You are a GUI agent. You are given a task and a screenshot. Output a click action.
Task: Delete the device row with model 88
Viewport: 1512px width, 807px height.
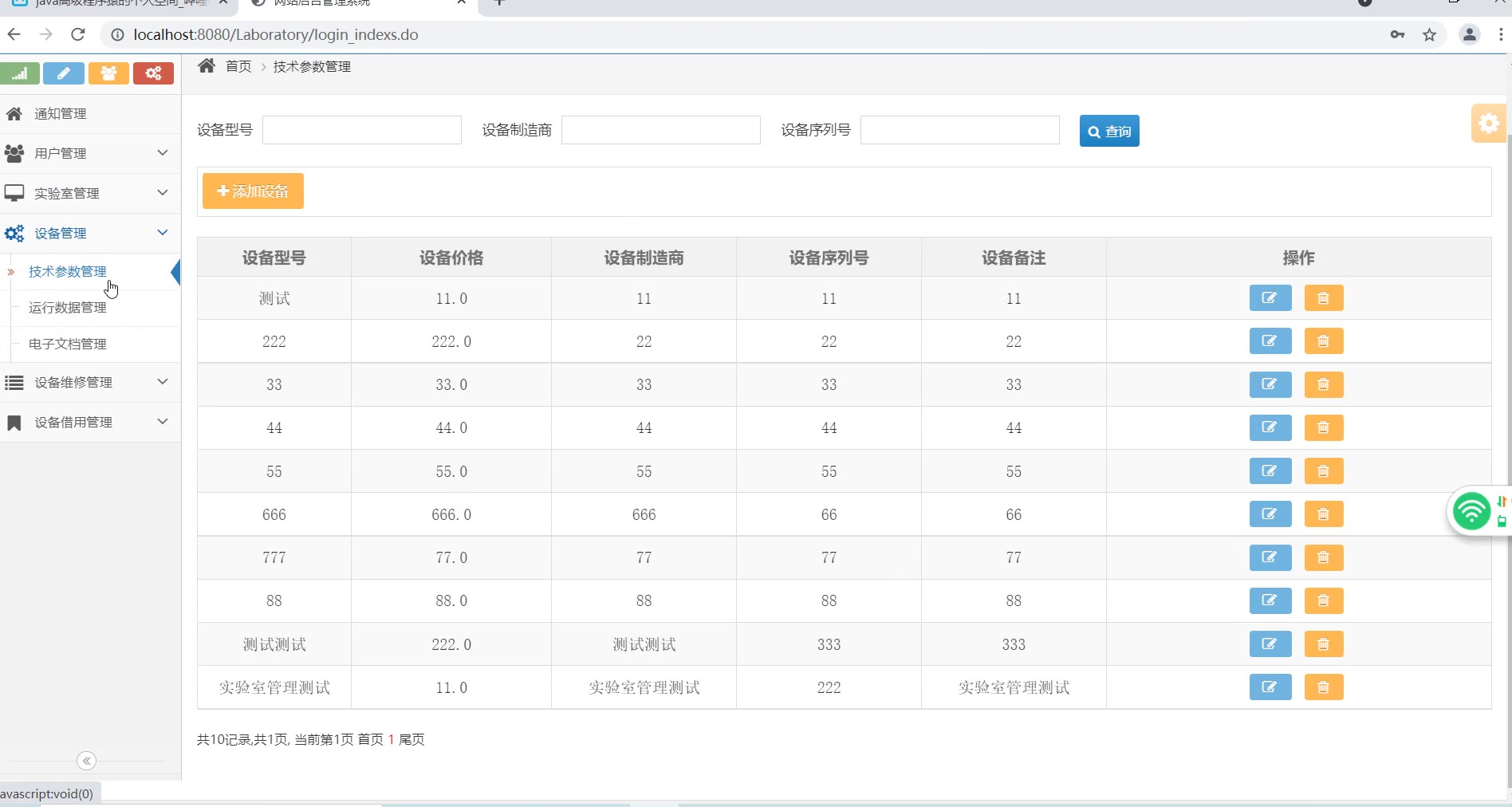[1323, 600]
